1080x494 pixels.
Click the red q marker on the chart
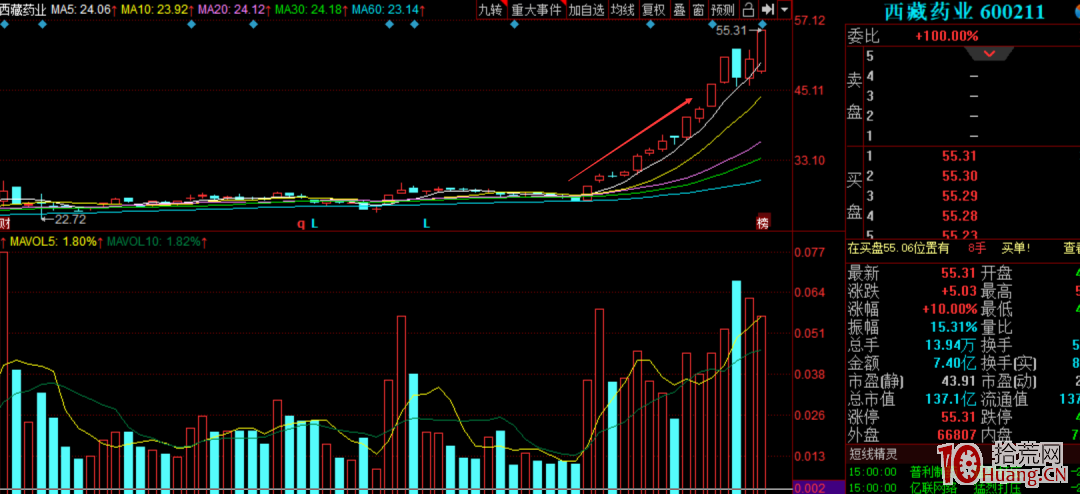(x=301, y=223)
